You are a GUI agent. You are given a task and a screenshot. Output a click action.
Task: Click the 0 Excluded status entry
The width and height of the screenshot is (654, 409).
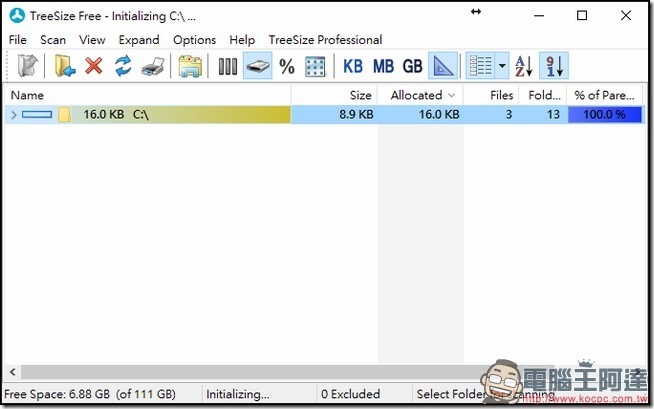351,394
